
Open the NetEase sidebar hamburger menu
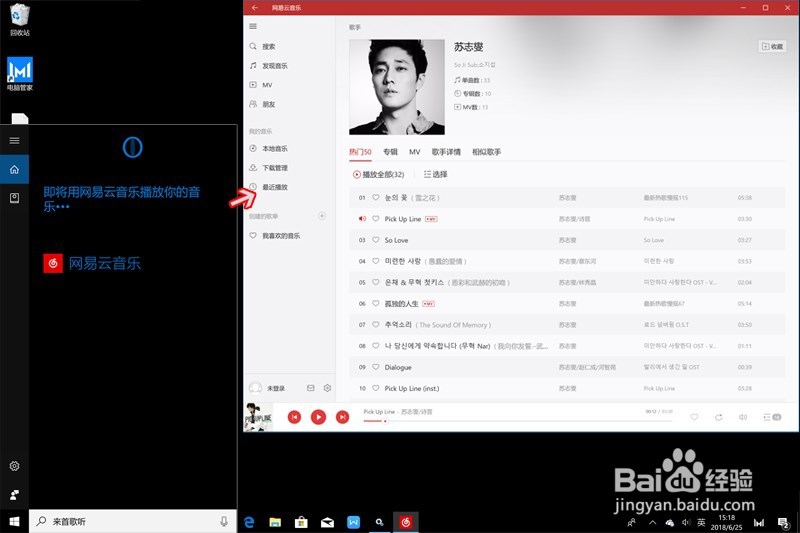[253, 27]
